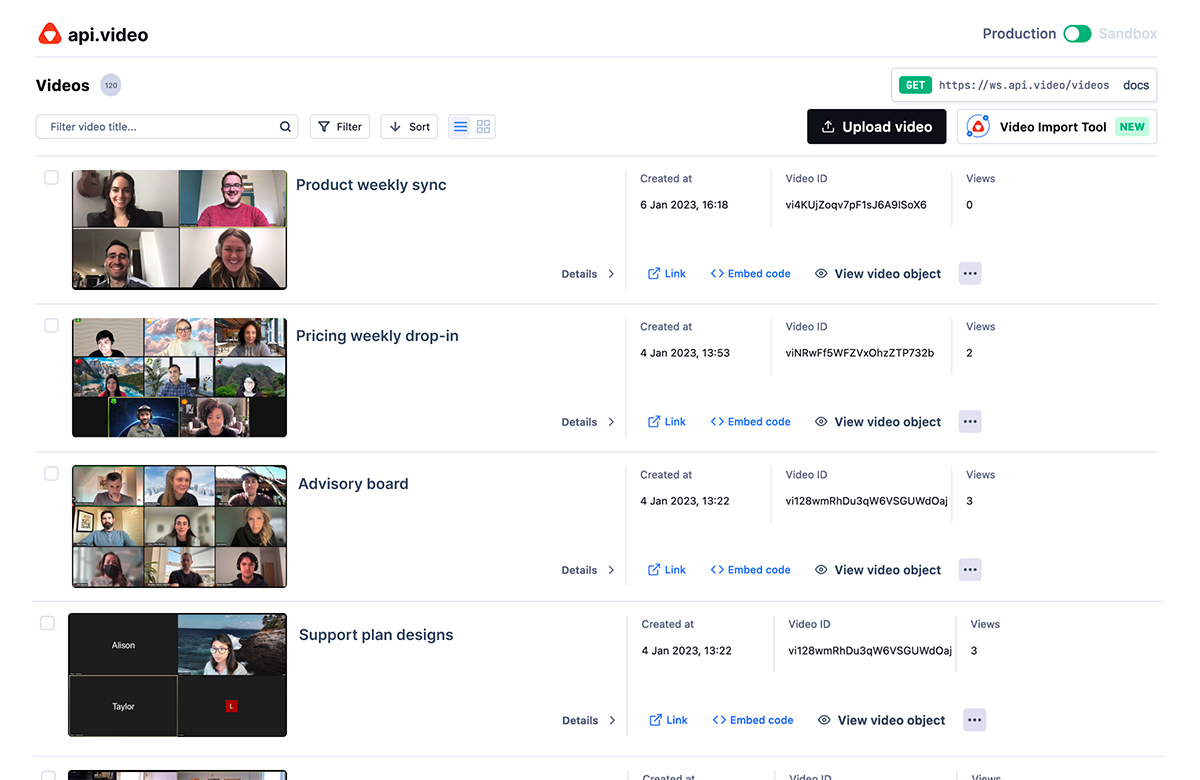1200x780 pixels.
Task: Click the Videos page heading
Action: (x=63, y=86)
